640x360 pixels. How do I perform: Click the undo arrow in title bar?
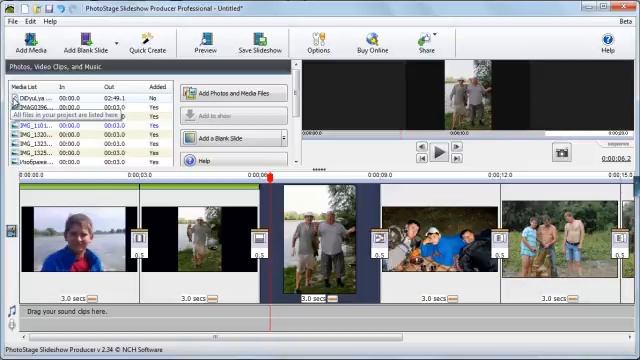[61, 9]
